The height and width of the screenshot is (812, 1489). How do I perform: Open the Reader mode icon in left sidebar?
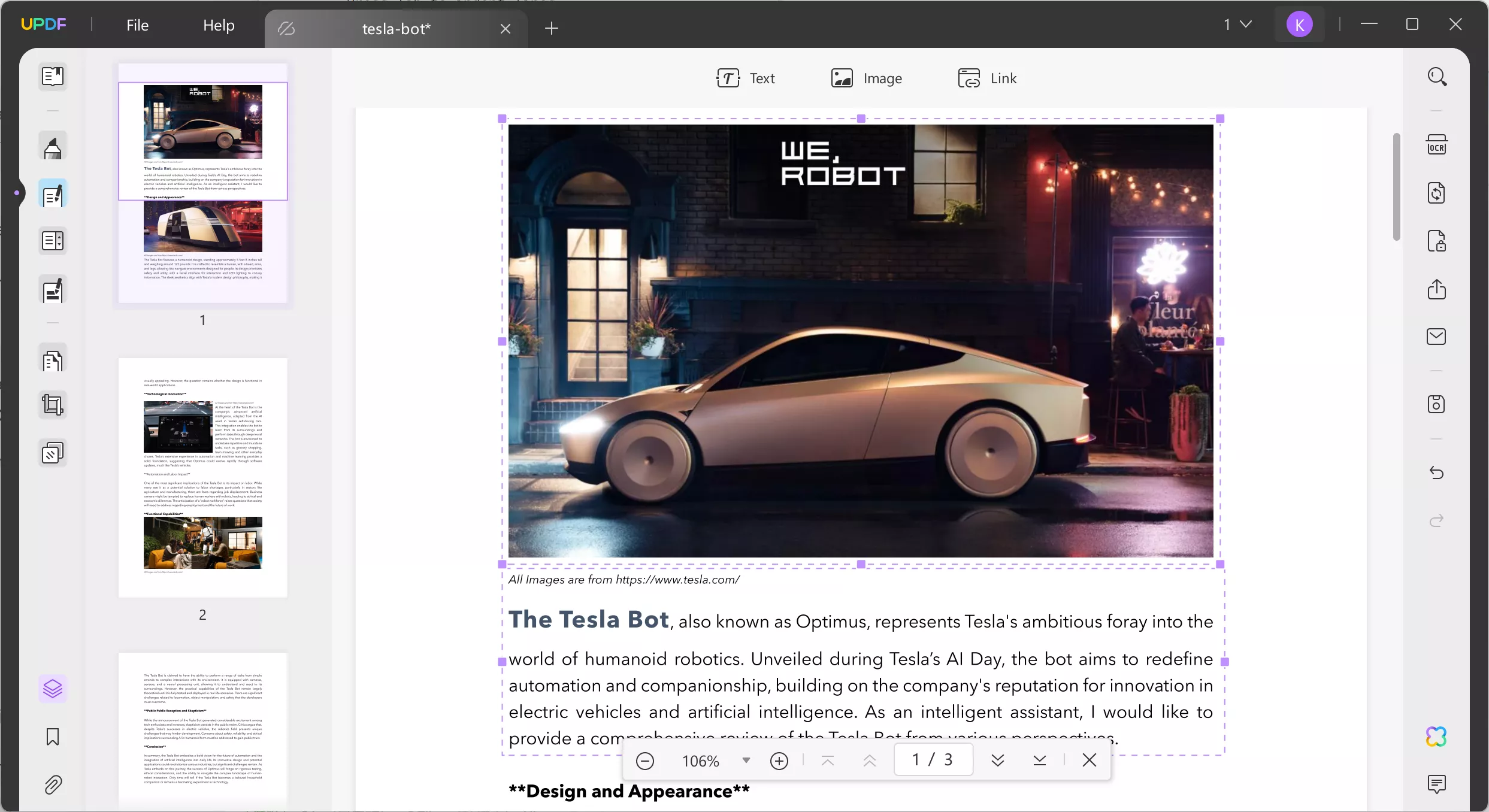coord(53,77)
